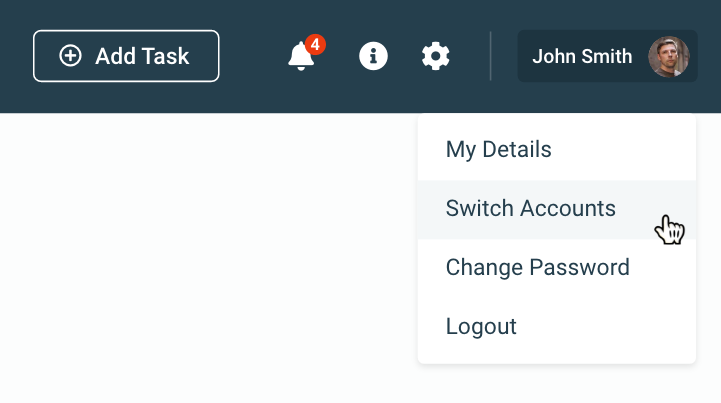Click the highlighted Switch Accounts row
Viewport: 721px width, 403px height.
[556, 209]
